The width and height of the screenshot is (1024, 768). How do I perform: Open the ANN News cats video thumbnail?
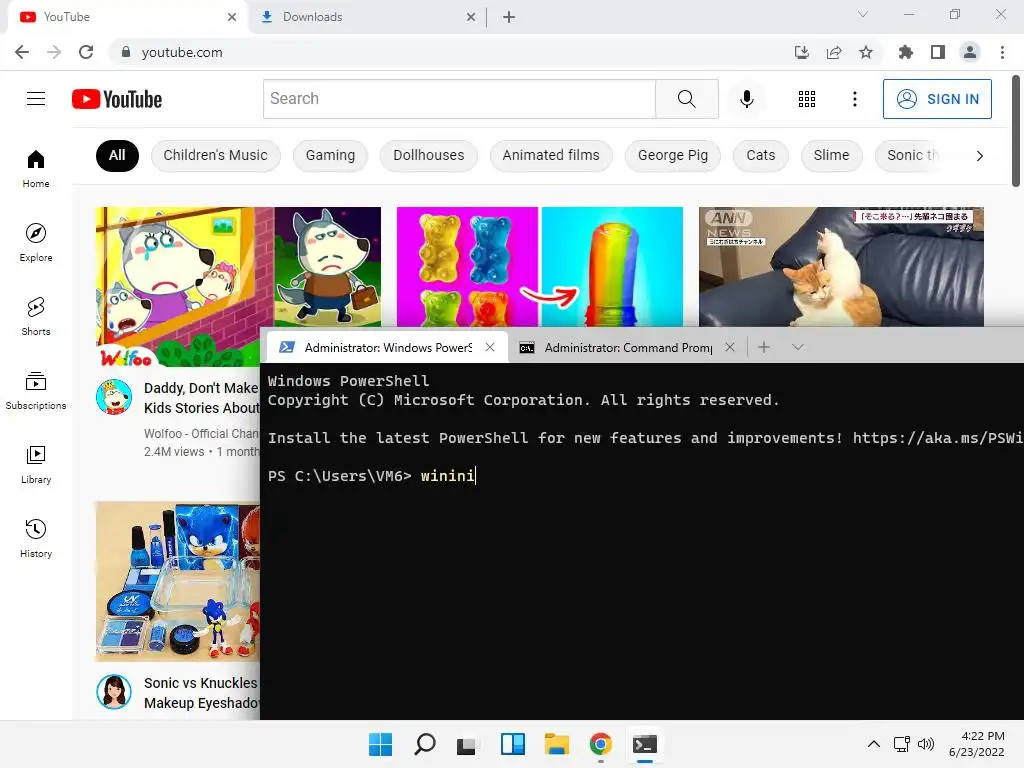click(841, 266)
